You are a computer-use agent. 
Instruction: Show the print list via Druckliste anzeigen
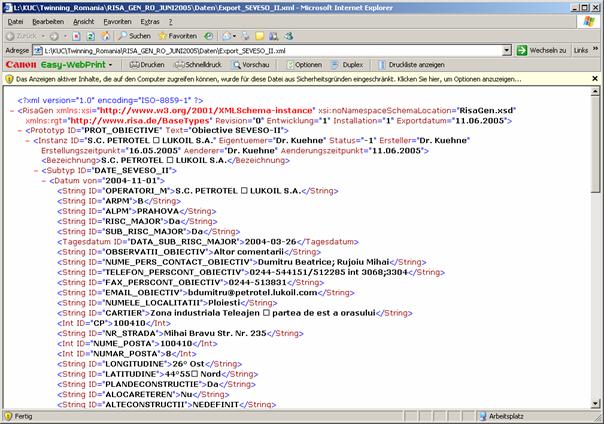pos(410,64)
